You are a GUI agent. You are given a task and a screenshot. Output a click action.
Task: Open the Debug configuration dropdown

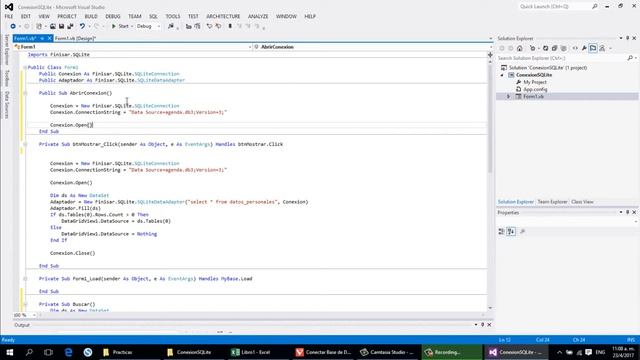pyautogui.click(x=148, y=26)
